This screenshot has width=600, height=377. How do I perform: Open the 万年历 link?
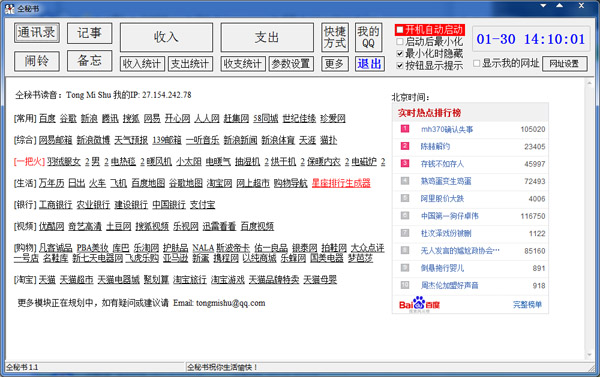click(x=51, y=183)
